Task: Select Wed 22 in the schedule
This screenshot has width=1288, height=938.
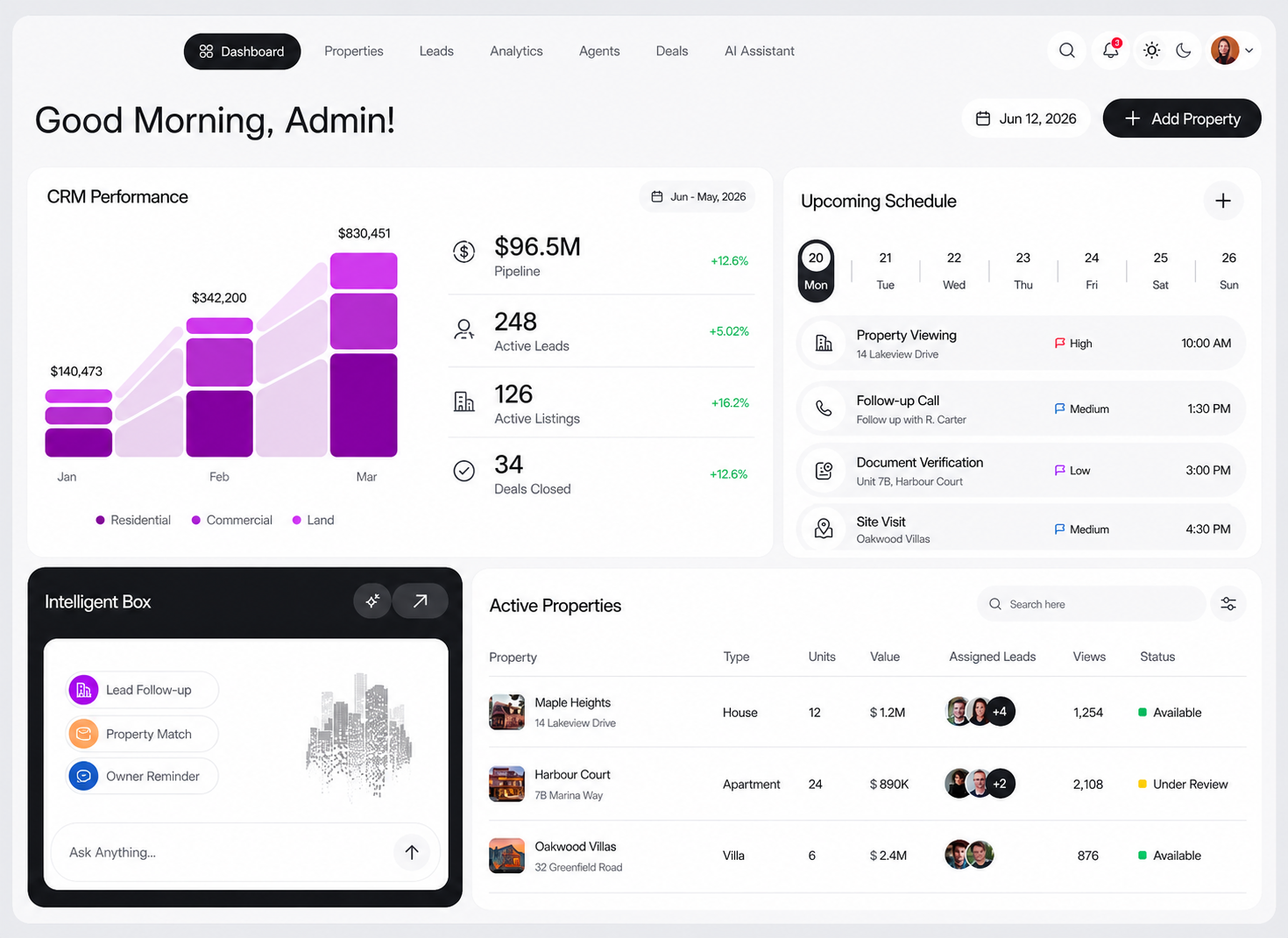Action: point(954,271)
